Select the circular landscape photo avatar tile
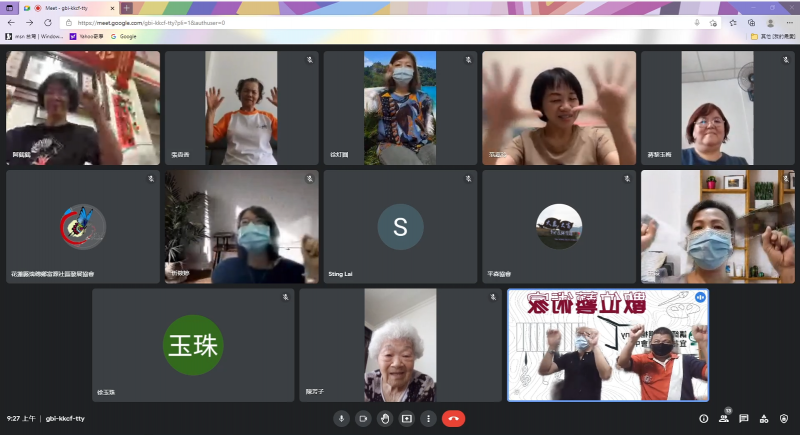Viewport: 800px width, 435px height. (x=559, y=227)
